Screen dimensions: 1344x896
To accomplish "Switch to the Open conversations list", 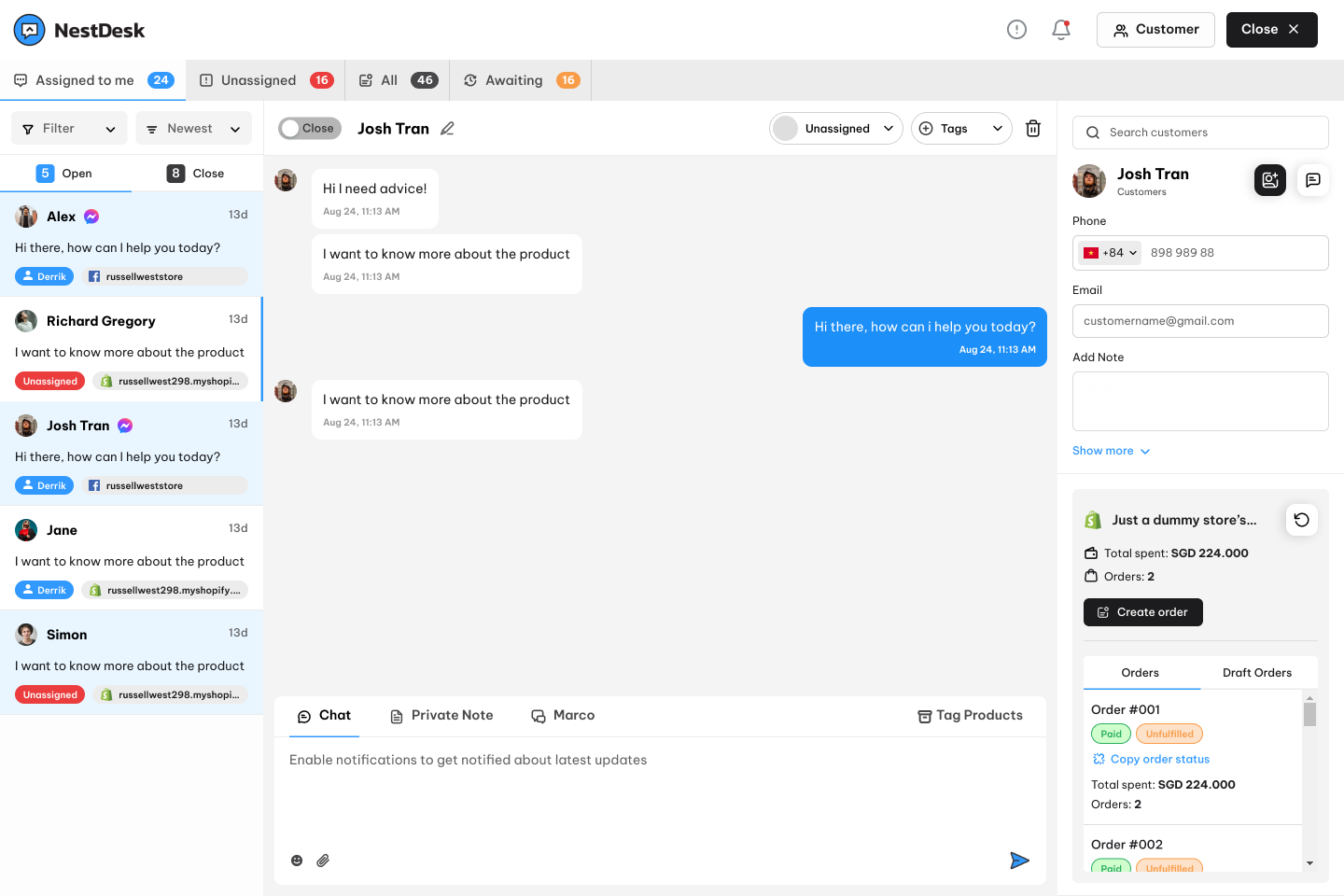I will click(x=65, y=174).
